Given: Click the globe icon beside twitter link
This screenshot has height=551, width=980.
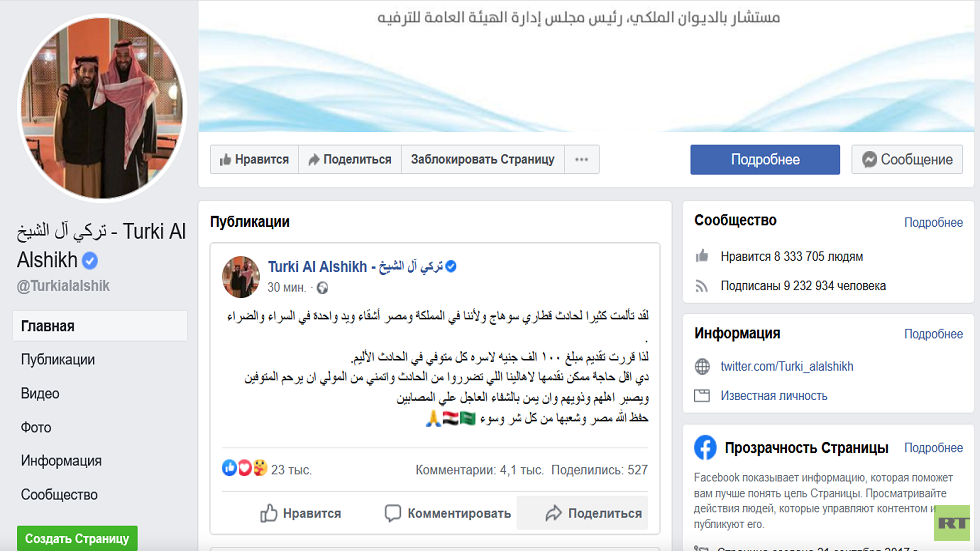Looking at the screenshot, I should (702, 367).
